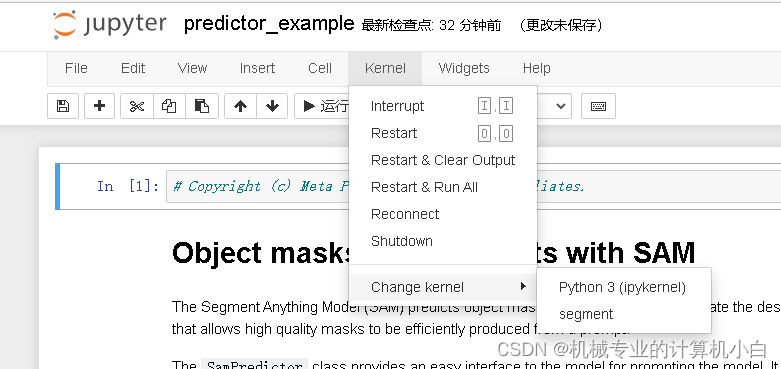Expand the Change kernel submenu

(443, 287)
